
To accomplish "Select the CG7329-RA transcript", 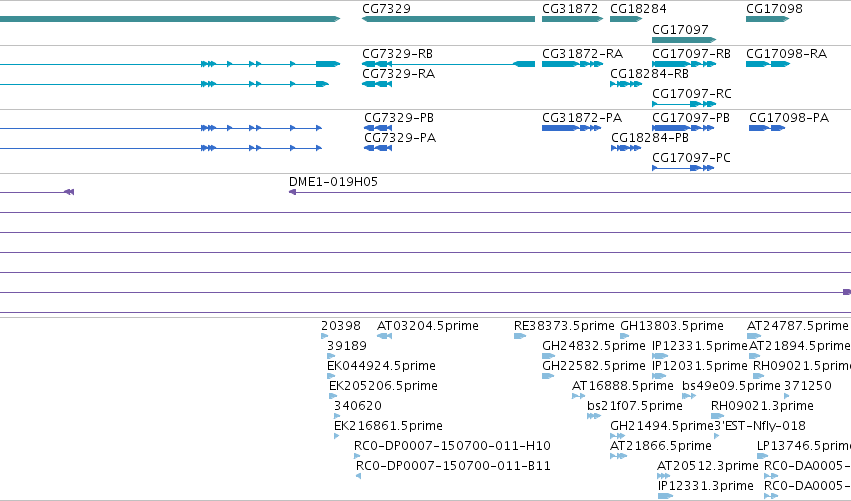I will pyautogui.click(x=377, y=84).
